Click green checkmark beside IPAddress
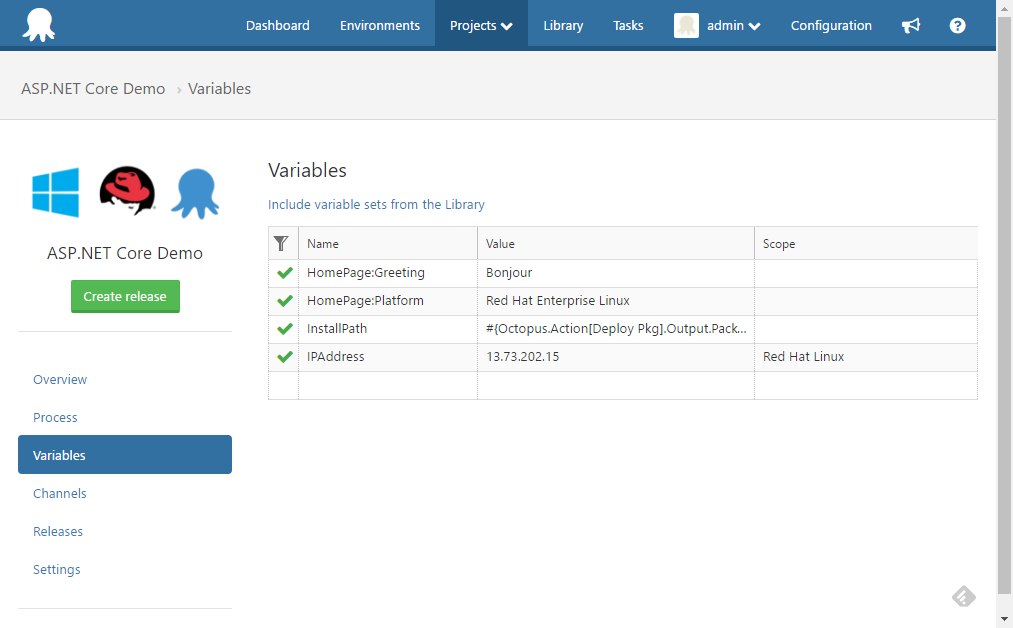This screenshot has width=1013, height=628. click(x=284, y=357)
